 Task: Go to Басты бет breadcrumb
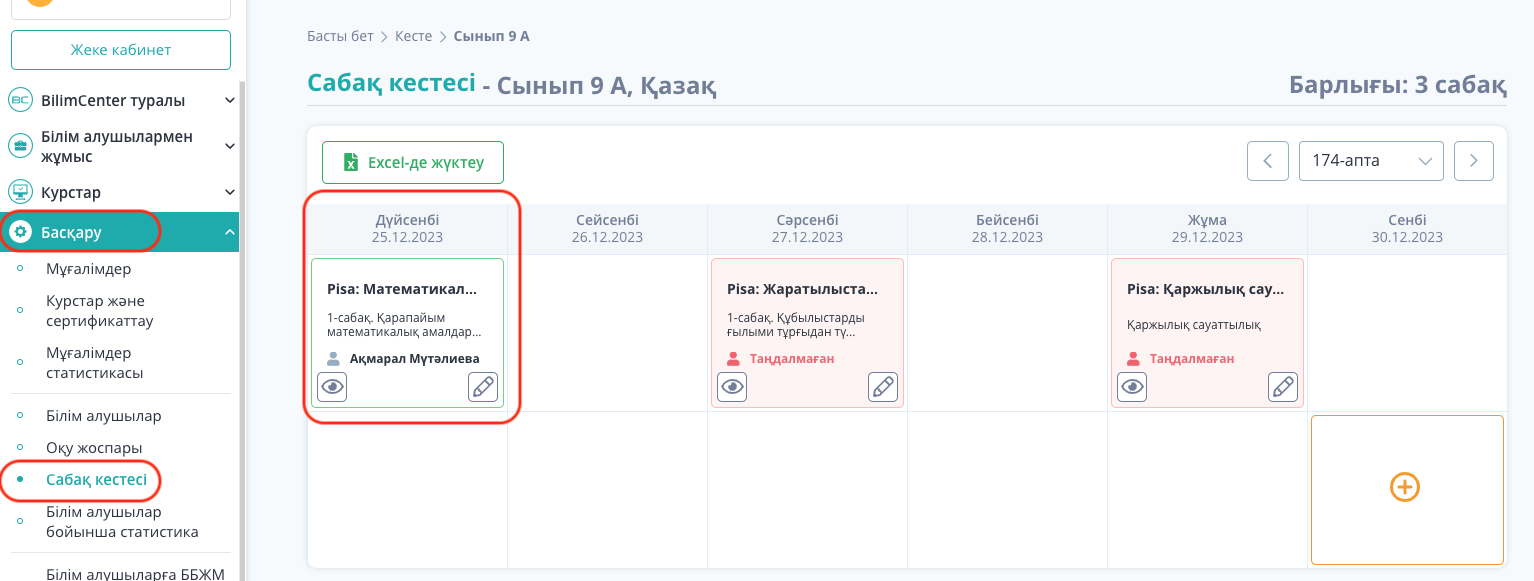click(x=340, y=36)
